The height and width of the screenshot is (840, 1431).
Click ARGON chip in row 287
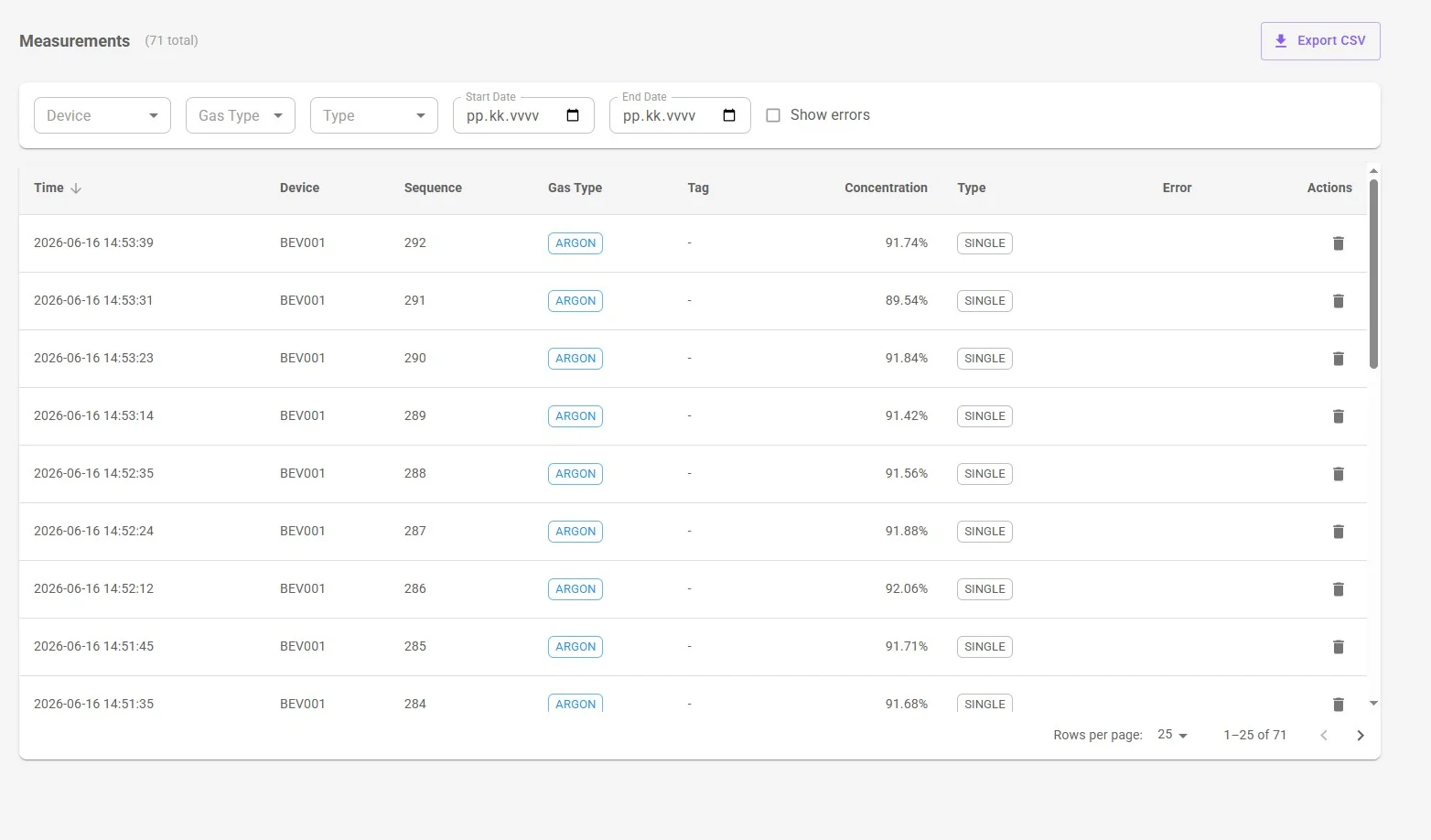click(x=576, y=532)
